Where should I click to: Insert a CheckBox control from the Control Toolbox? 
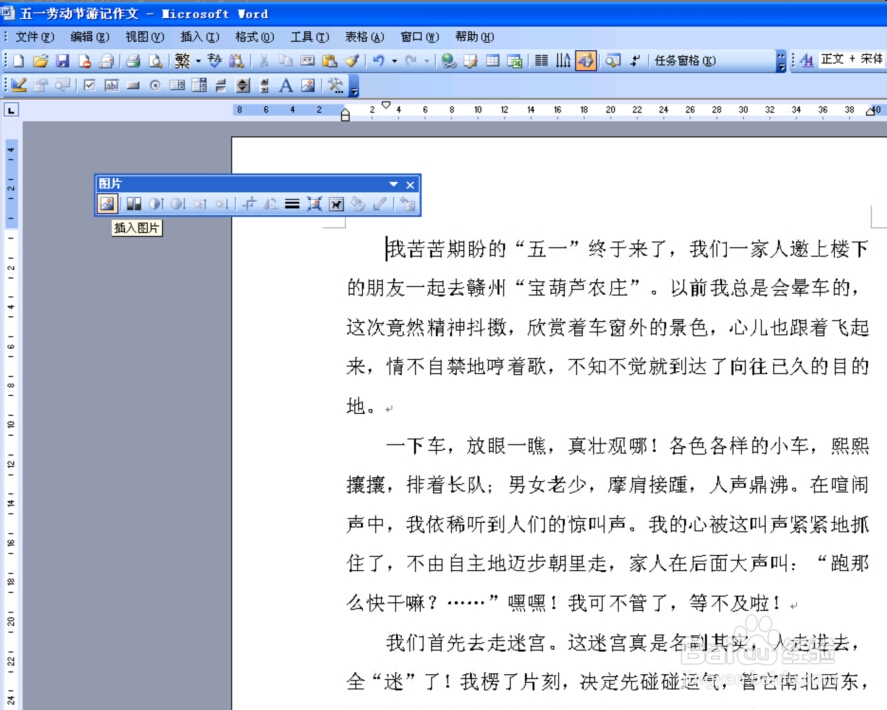click(88, 87)
